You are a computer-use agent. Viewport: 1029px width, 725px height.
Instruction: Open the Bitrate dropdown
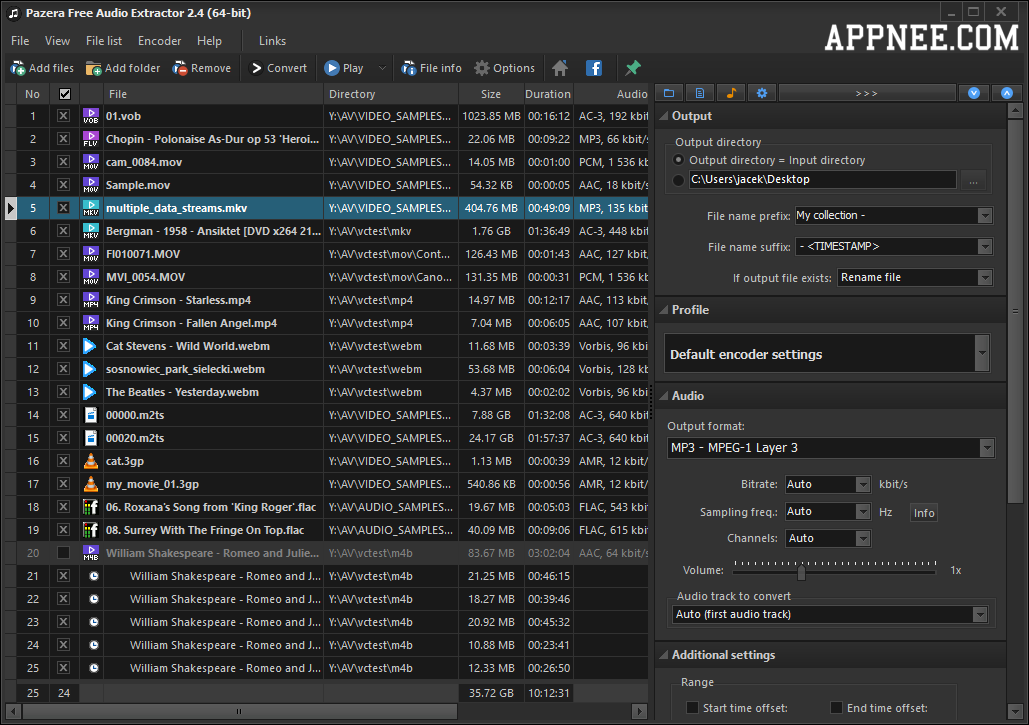pyautogui.click(x=863, y=484)
